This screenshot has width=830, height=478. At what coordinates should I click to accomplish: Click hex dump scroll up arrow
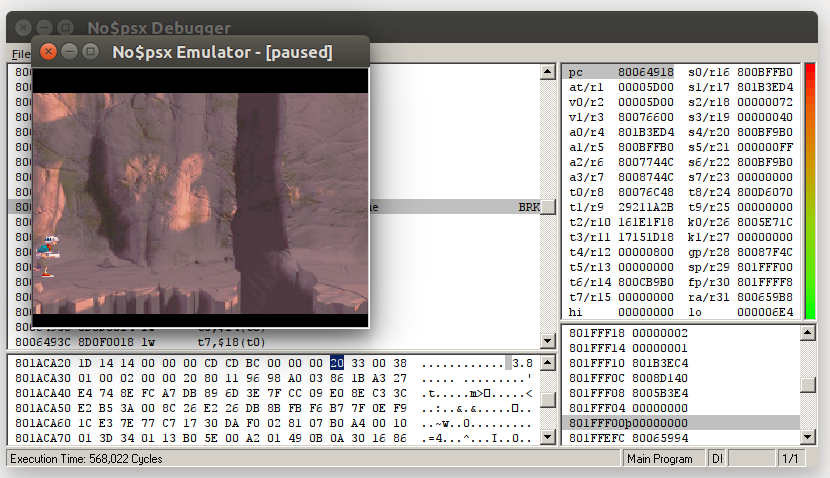point(548,363)
